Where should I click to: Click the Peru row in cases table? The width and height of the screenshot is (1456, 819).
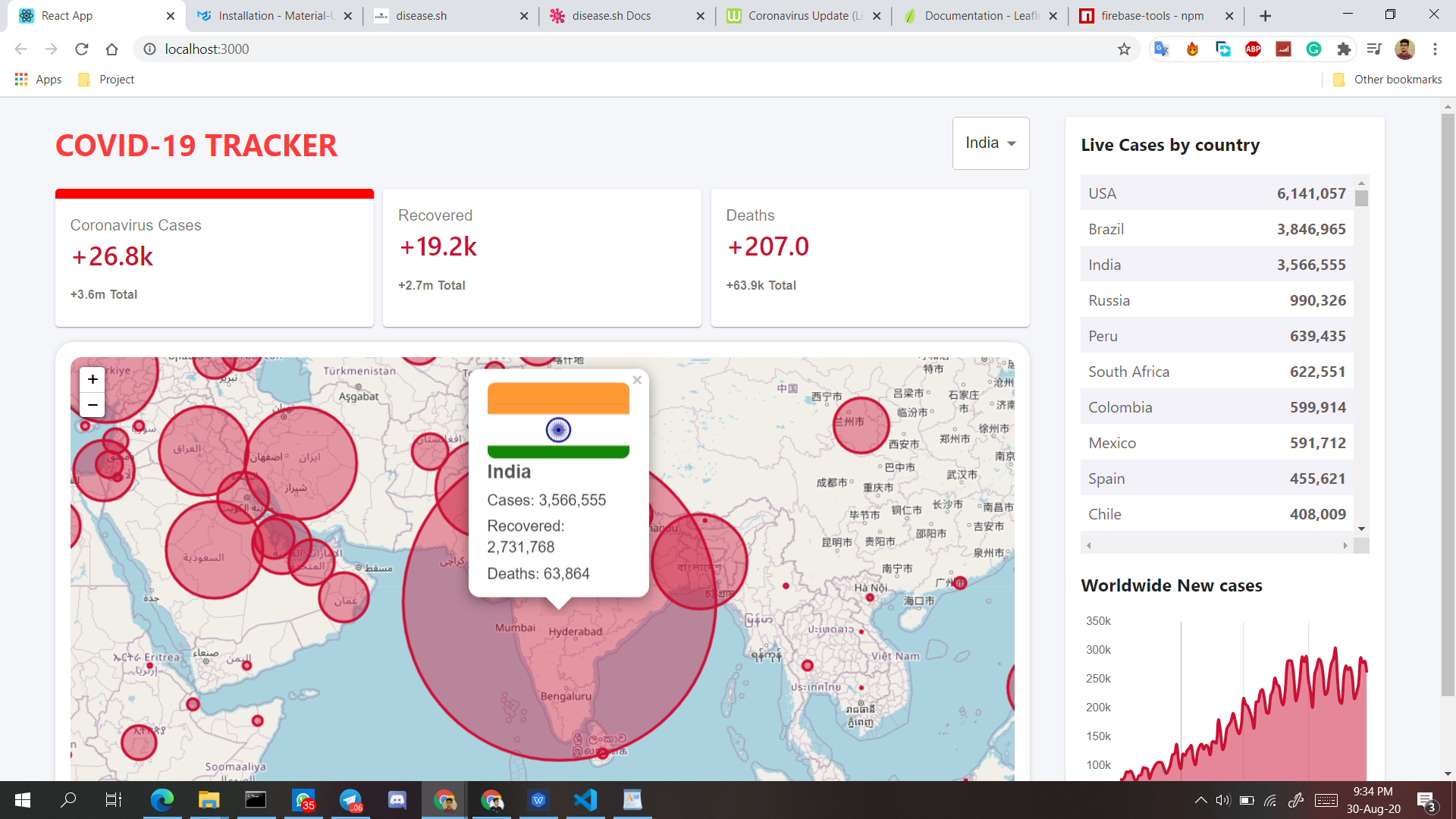point(1217,336)
